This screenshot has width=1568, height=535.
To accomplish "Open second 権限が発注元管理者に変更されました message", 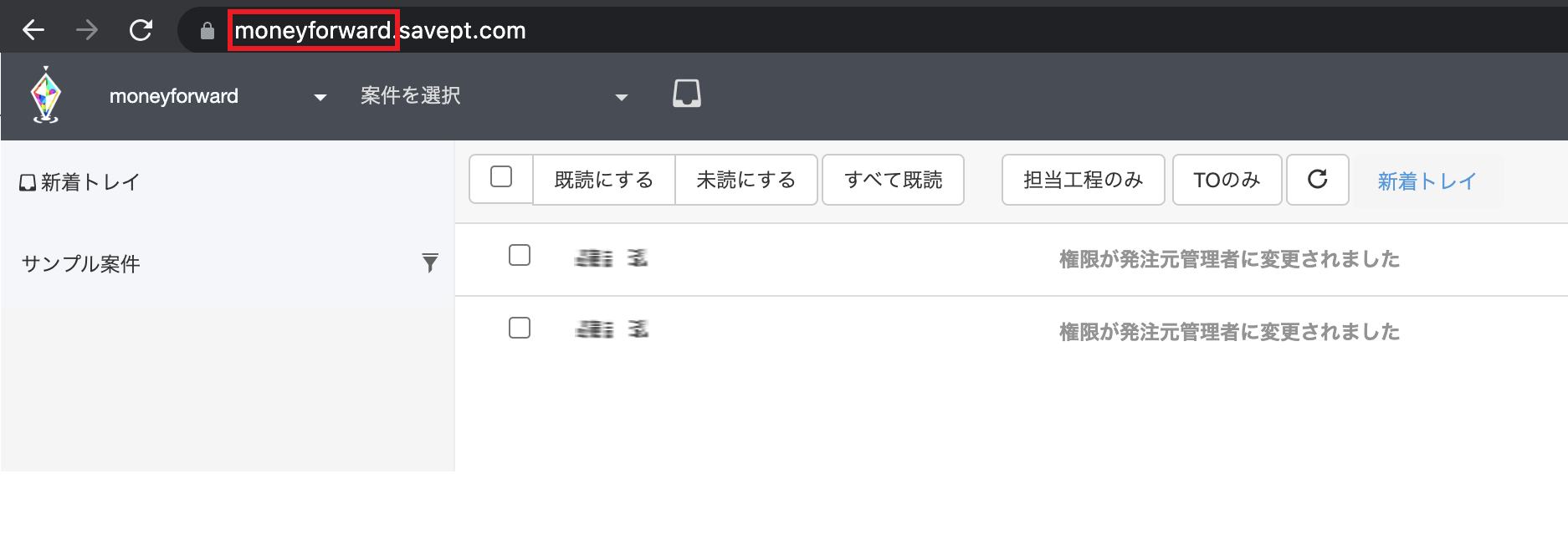I will coord(1229,332).
